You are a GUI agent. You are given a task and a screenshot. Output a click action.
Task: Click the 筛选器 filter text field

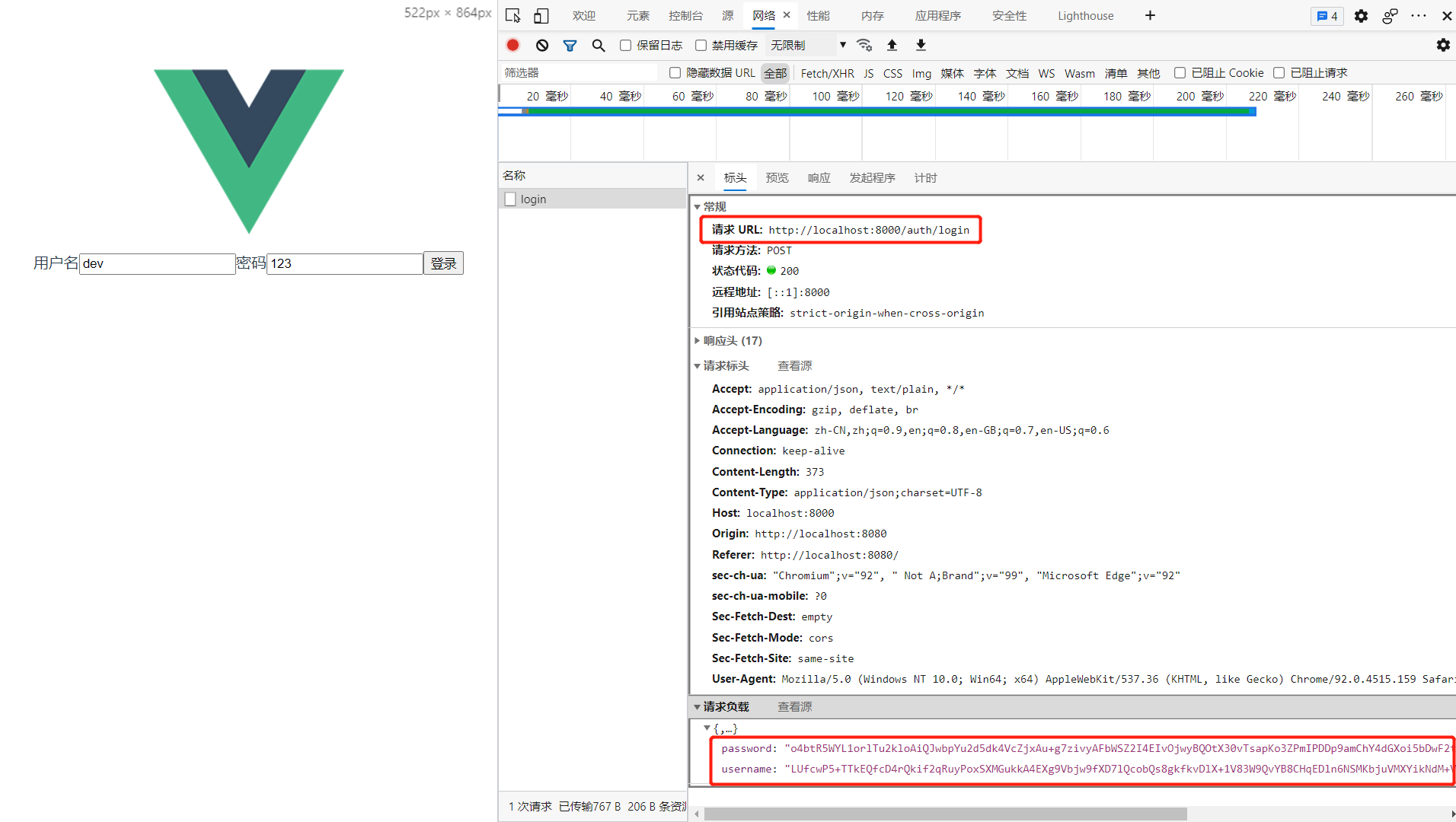point(579,72)
